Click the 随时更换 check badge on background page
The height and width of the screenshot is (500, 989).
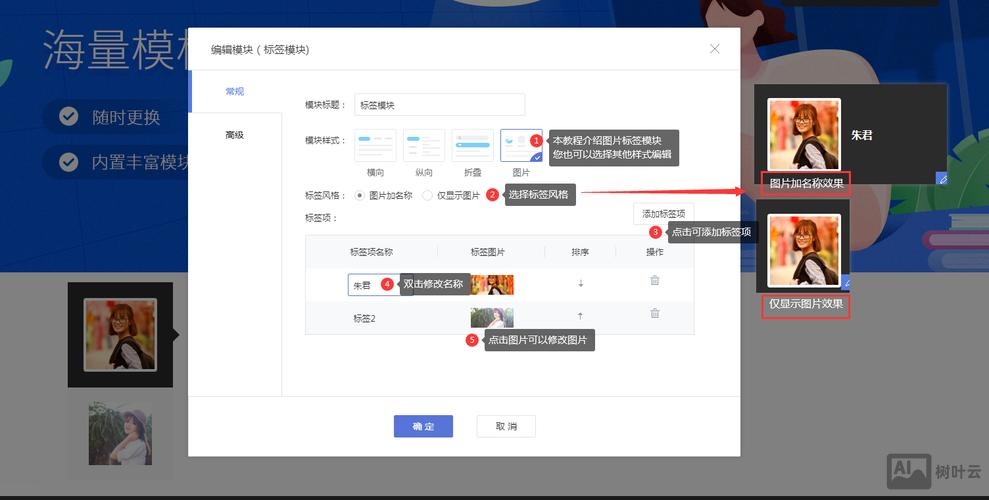pos(69,117)
